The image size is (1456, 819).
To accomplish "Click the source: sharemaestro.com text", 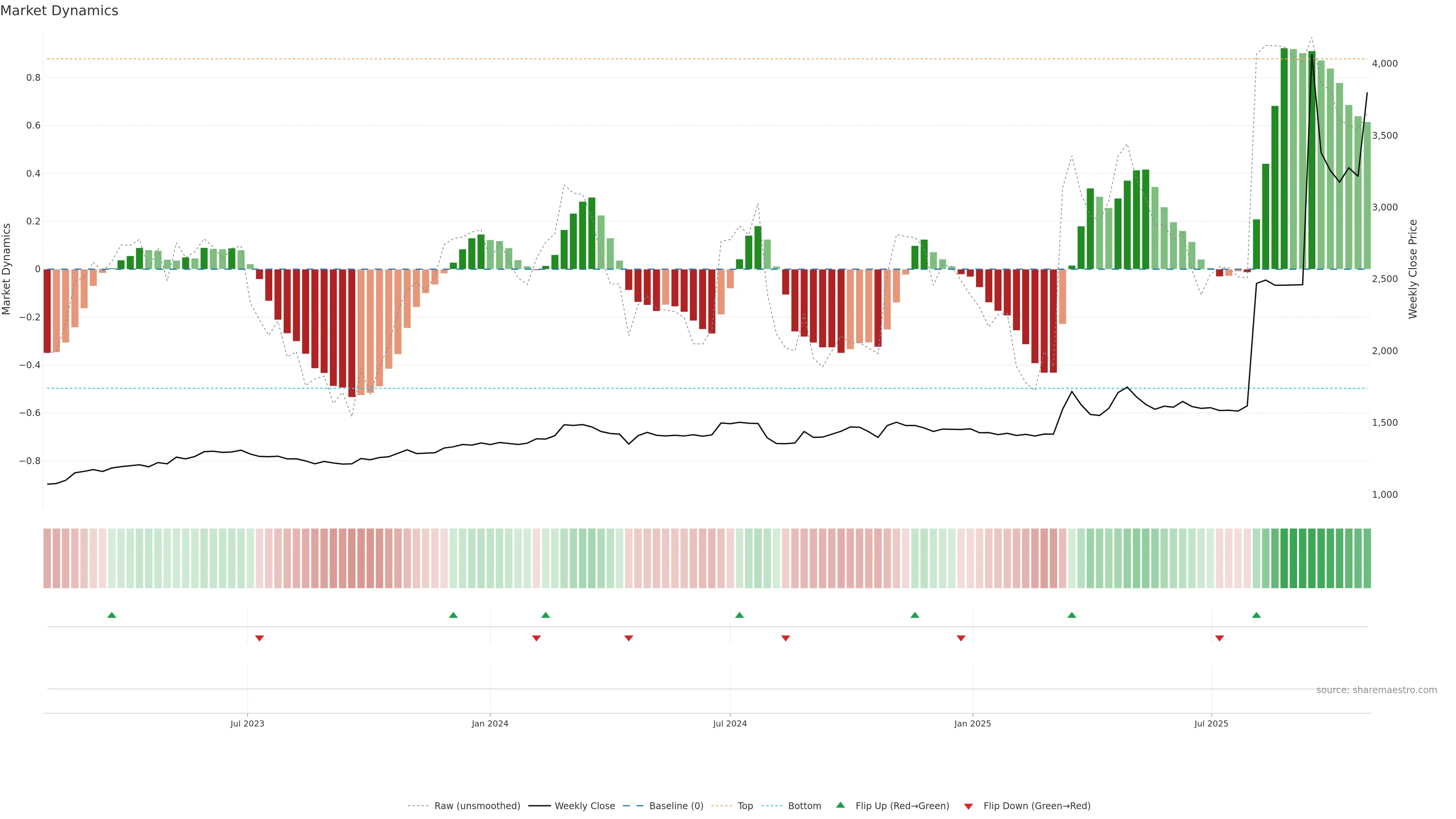I will (1376, 690).
